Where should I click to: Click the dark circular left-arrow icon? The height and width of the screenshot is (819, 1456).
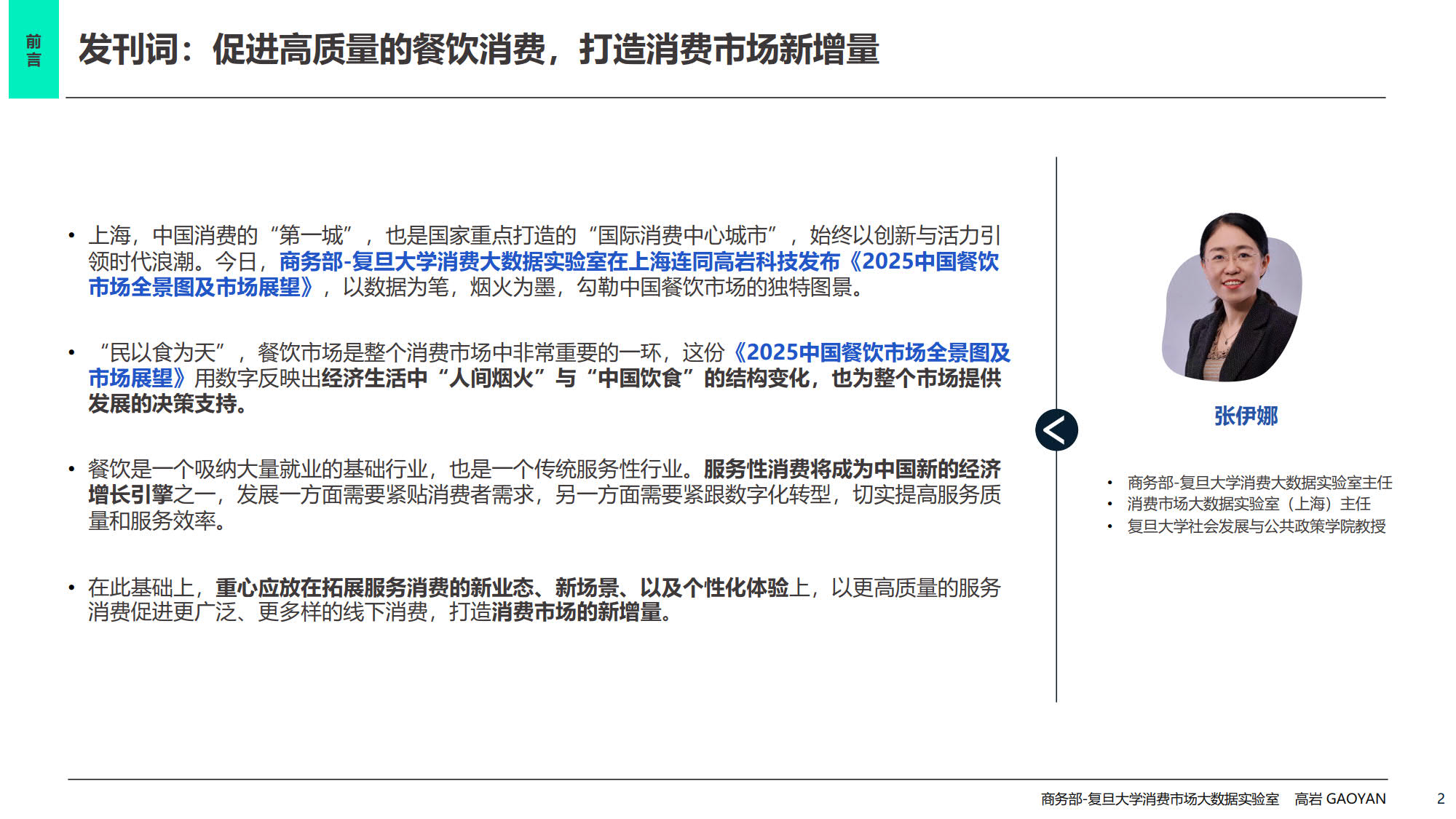(x=1056, y=430)
